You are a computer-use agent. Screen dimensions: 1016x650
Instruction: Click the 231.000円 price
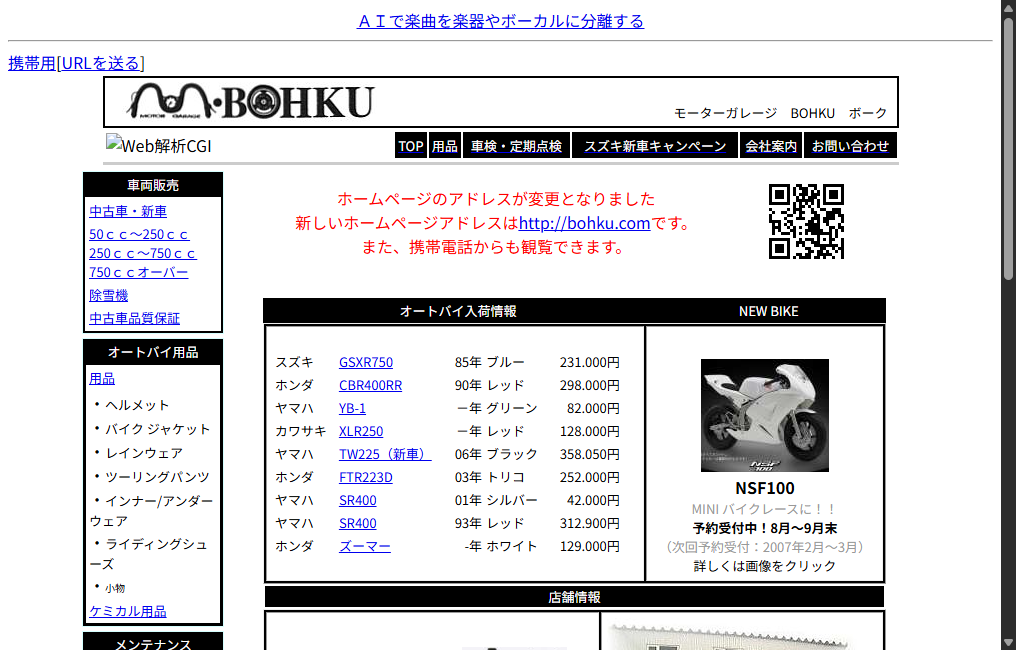589,362
